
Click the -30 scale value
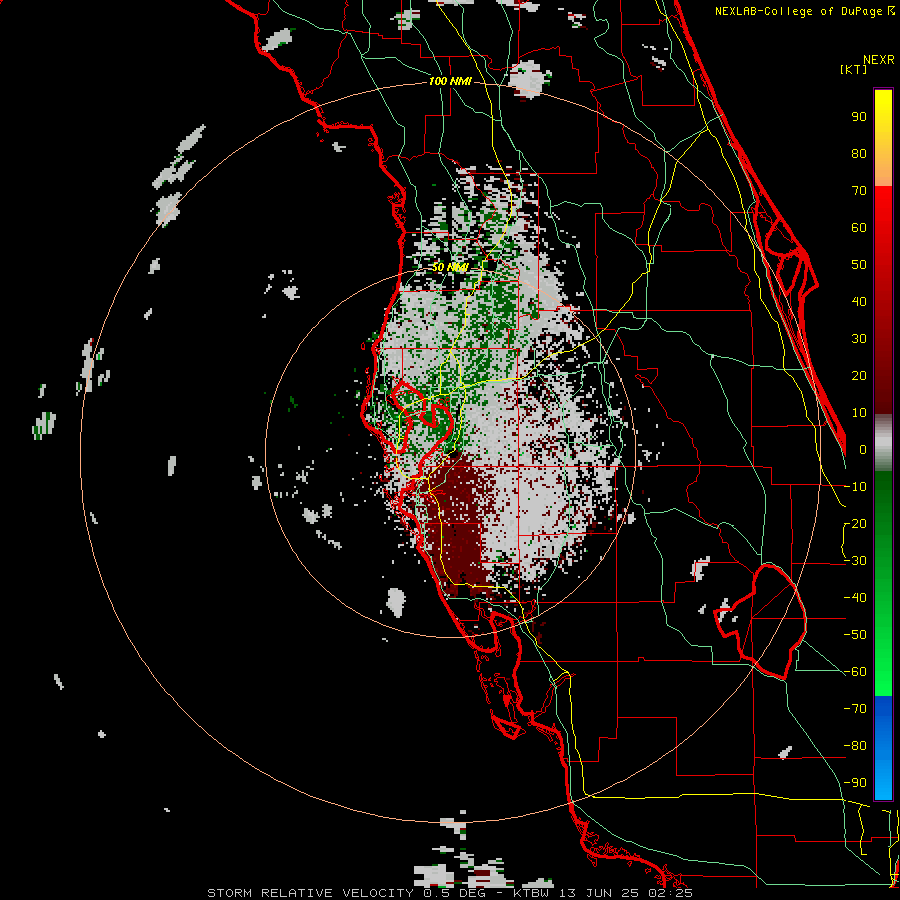[855, 561]
